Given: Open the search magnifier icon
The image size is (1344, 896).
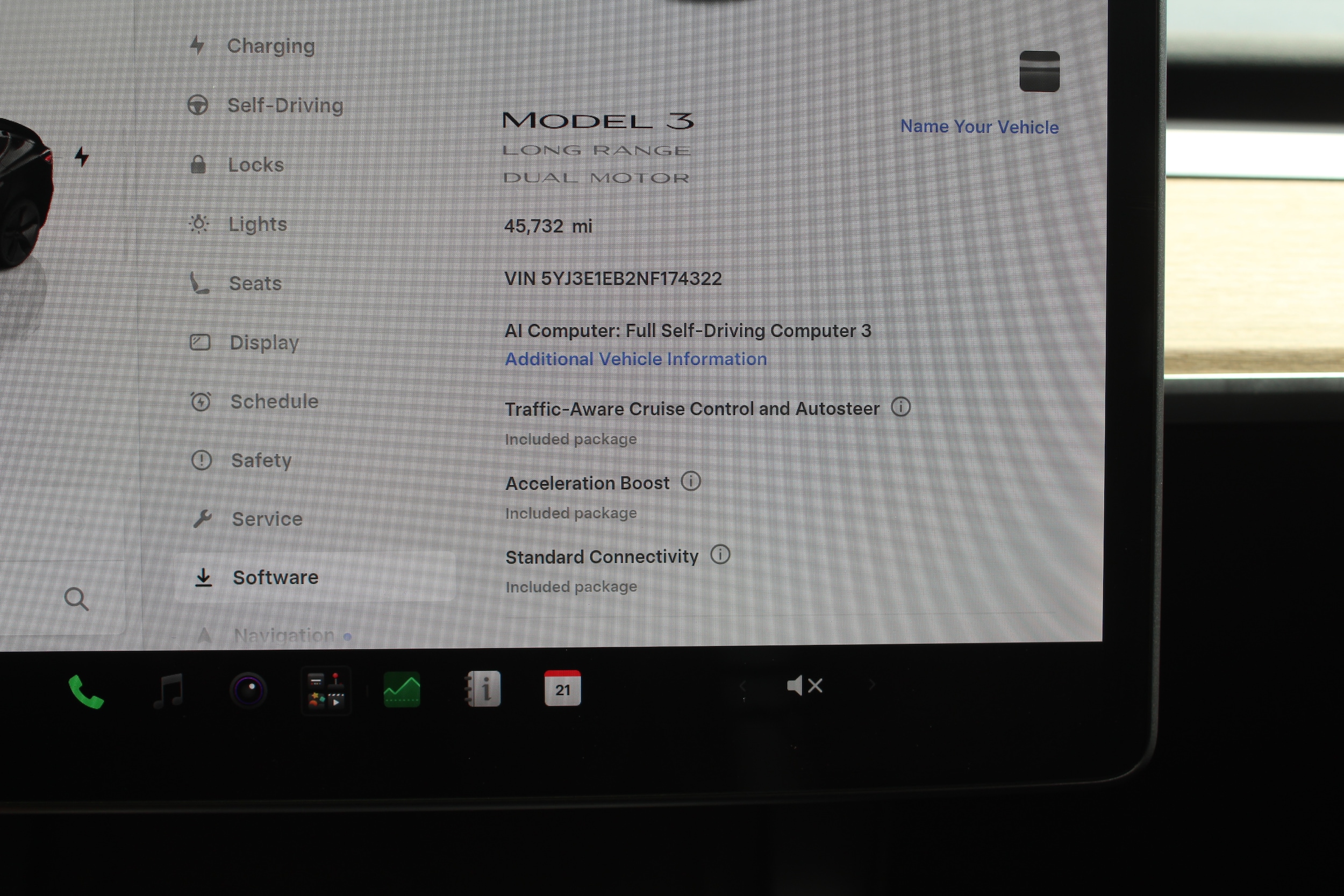Looking at the screenshot, I should click(76, 599).
